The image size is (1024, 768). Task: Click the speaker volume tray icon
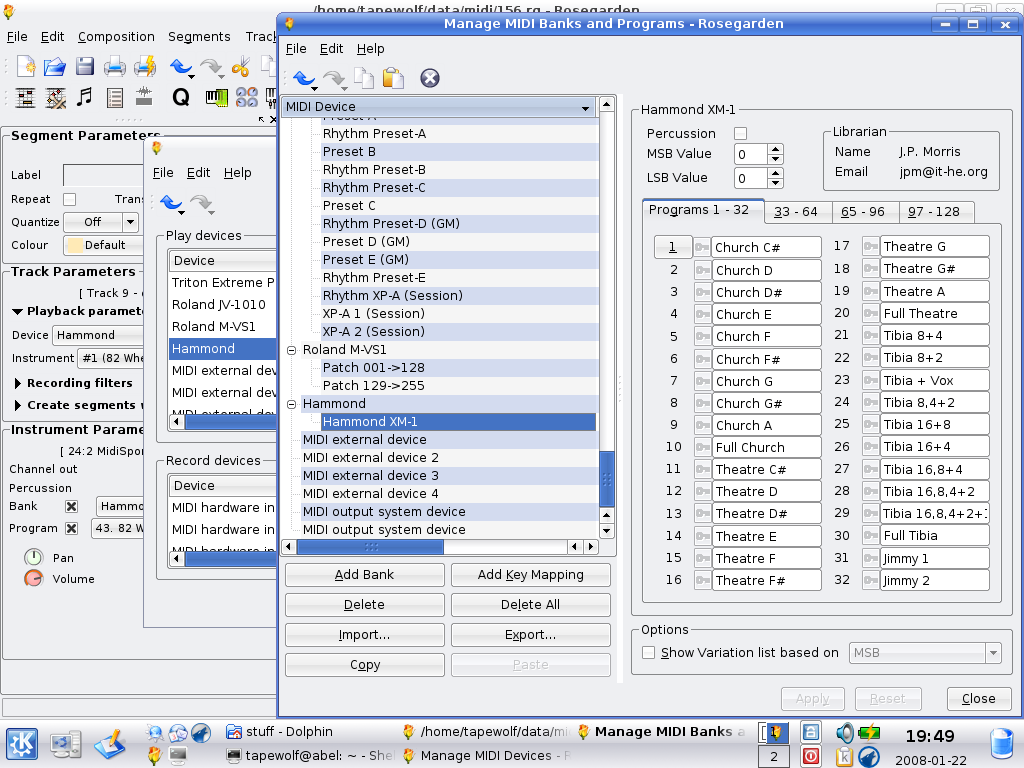[844, 732]
